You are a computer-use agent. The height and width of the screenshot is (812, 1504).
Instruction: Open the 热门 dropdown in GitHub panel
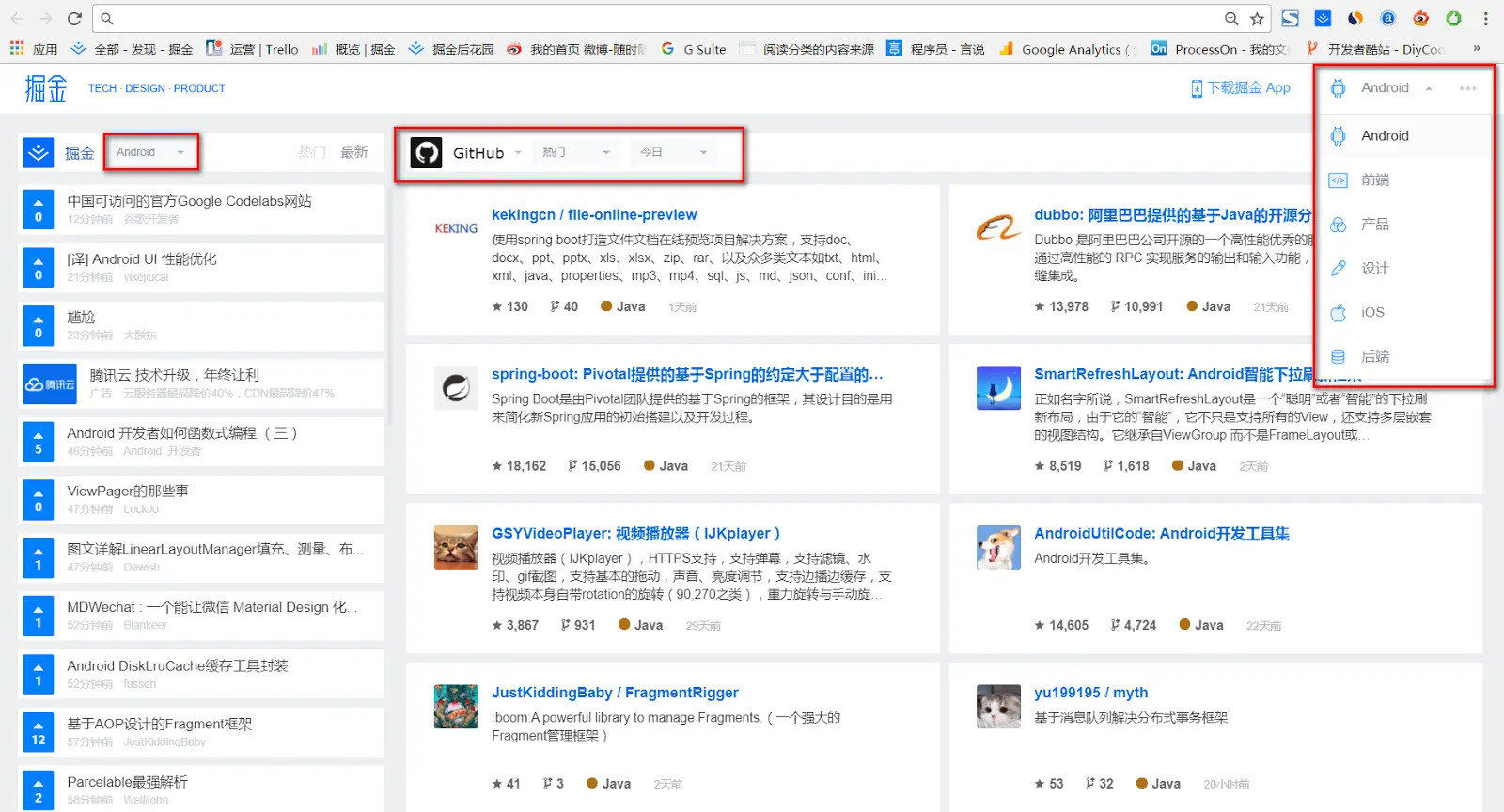click(576, 152)
